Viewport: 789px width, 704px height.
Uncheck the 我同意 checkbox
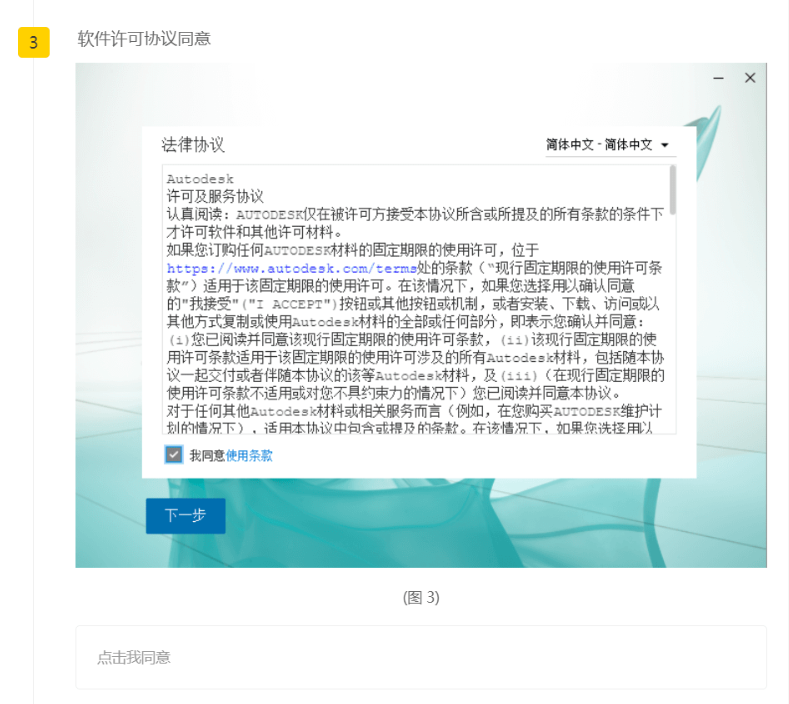174,455
